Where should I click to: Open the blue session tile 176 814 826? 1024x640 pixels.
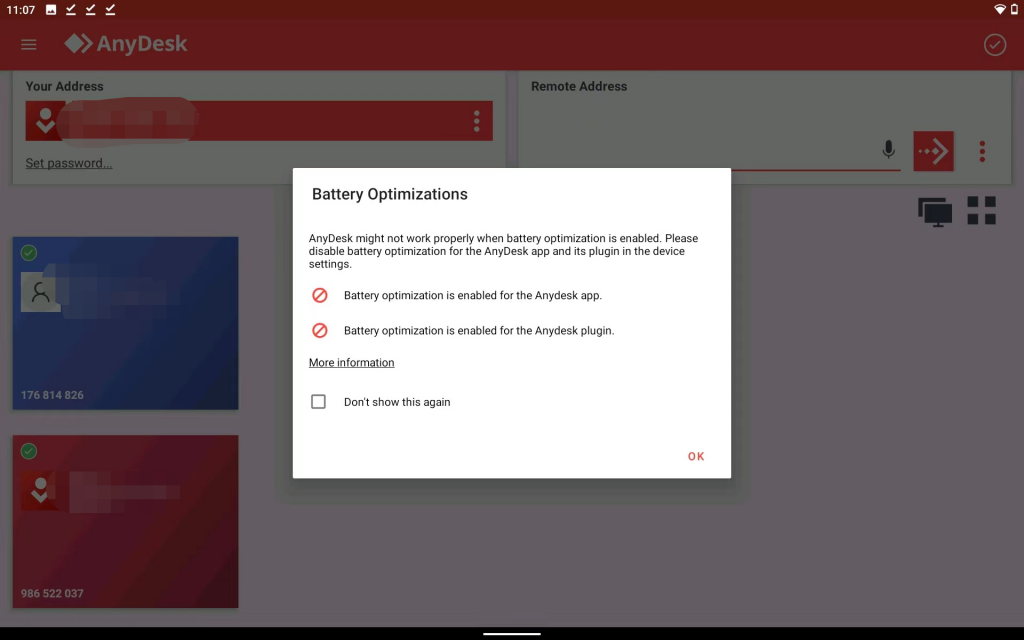coord(125,323)
